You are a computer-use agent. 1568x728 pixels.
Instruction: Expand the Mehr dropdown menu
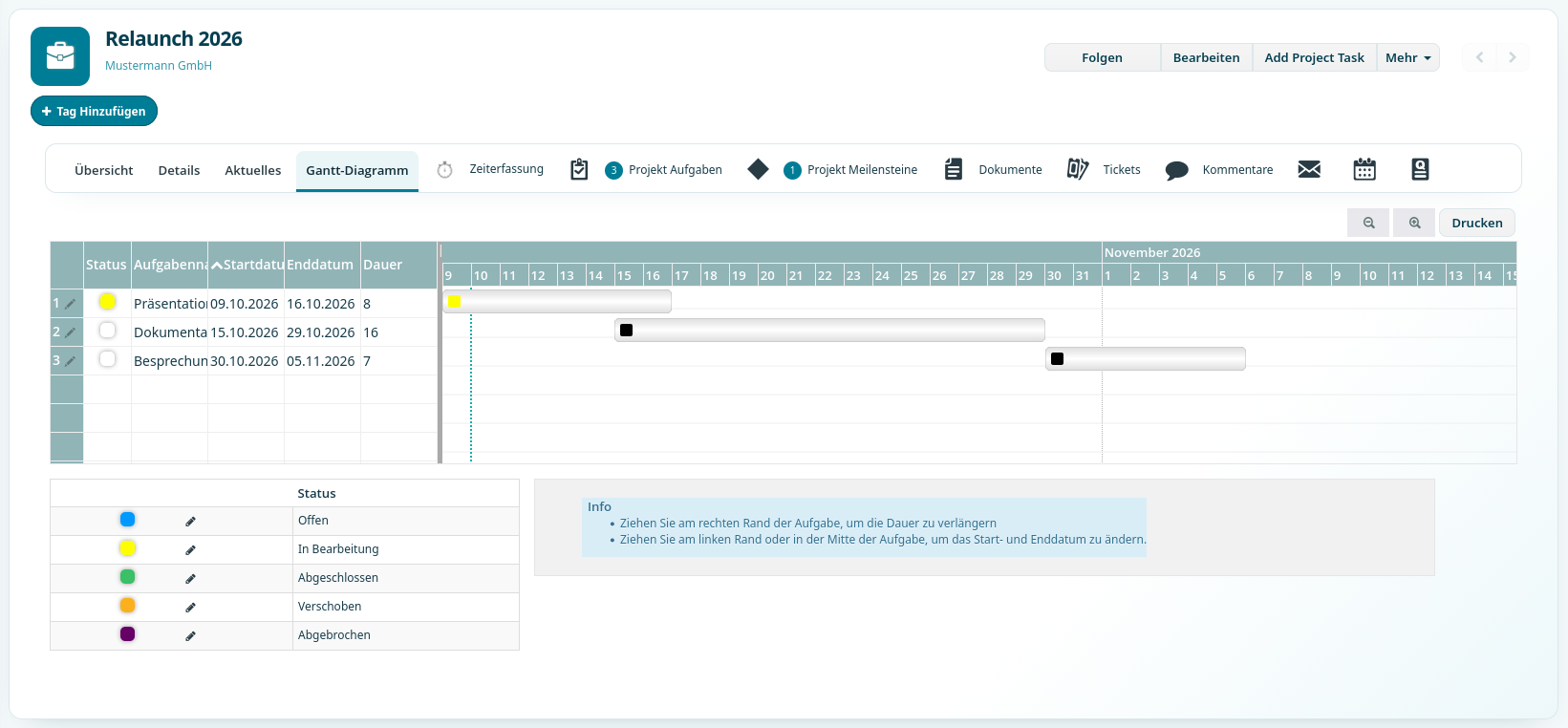[x=1408, y=57]
